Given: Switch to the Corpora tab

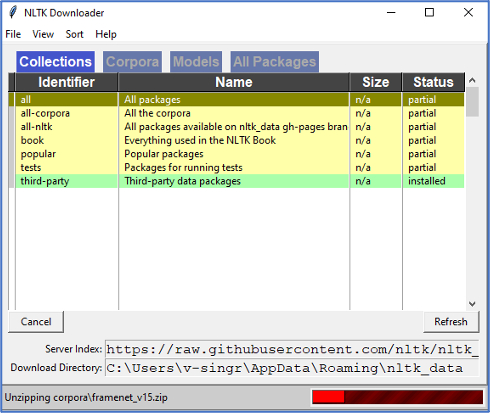Looking at the screenshot, I should (132, 62).
